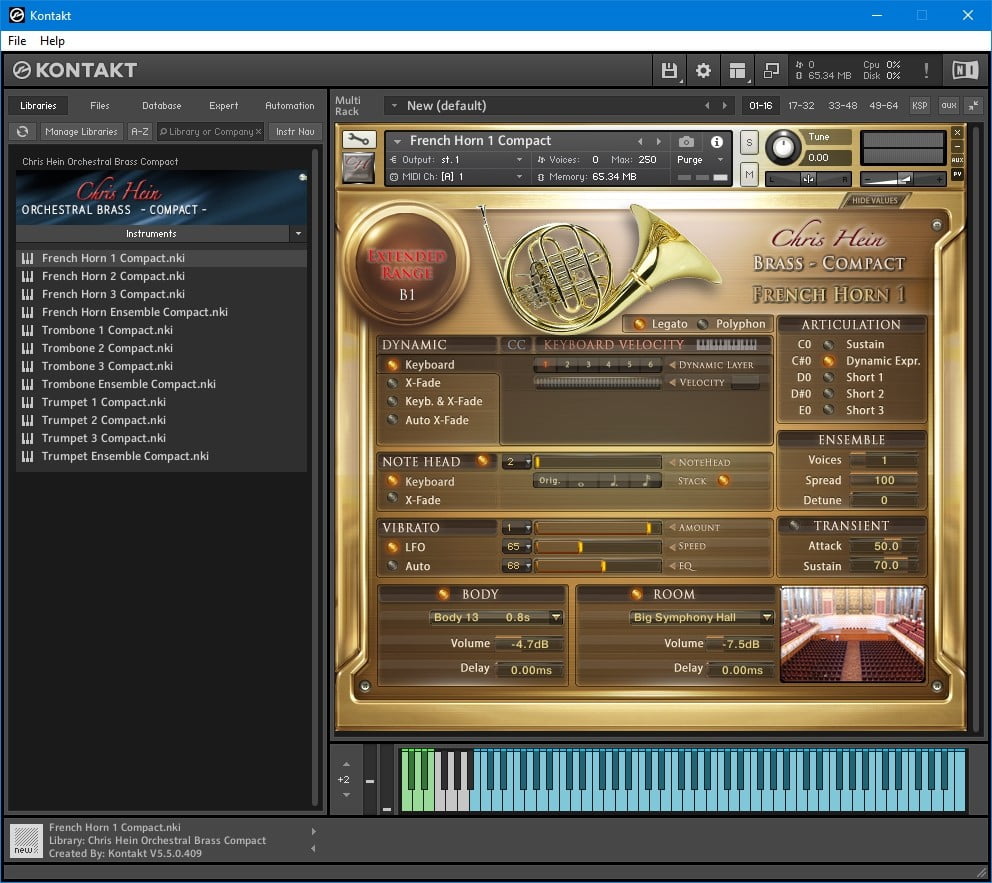This screenshot has width=992, height=883.
Task: Click the A-Z sort button
Action: click(139, 132)
